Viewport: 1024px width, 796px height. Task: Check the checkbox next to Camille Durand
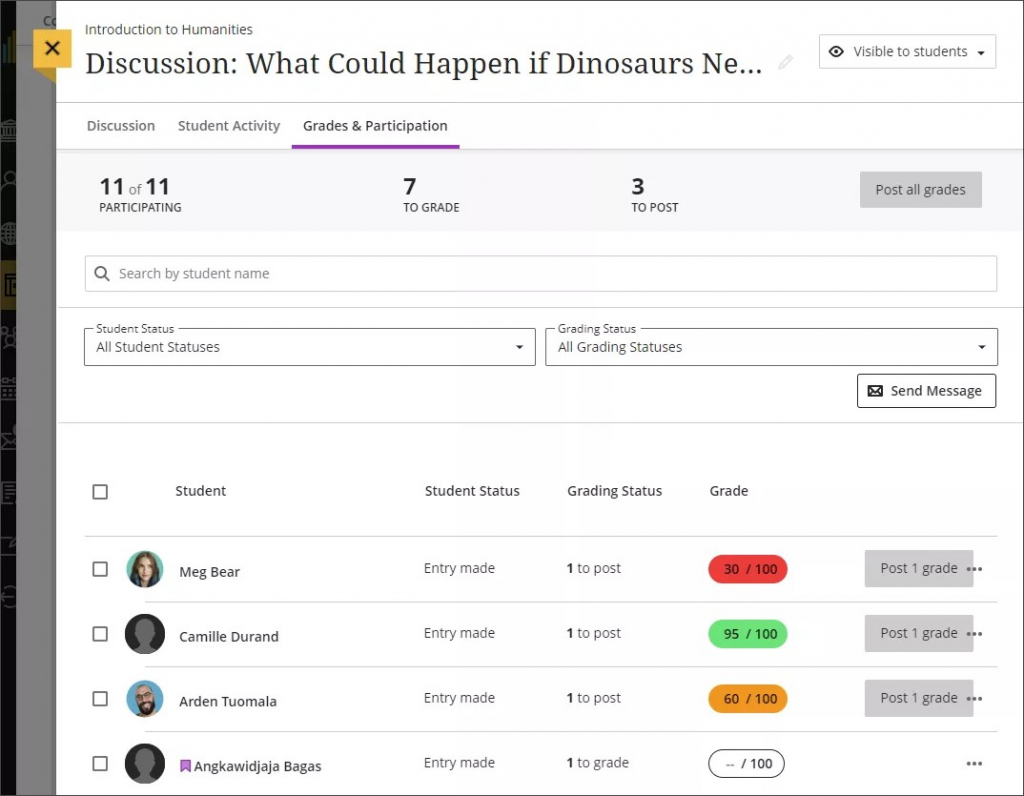[100, 633]
